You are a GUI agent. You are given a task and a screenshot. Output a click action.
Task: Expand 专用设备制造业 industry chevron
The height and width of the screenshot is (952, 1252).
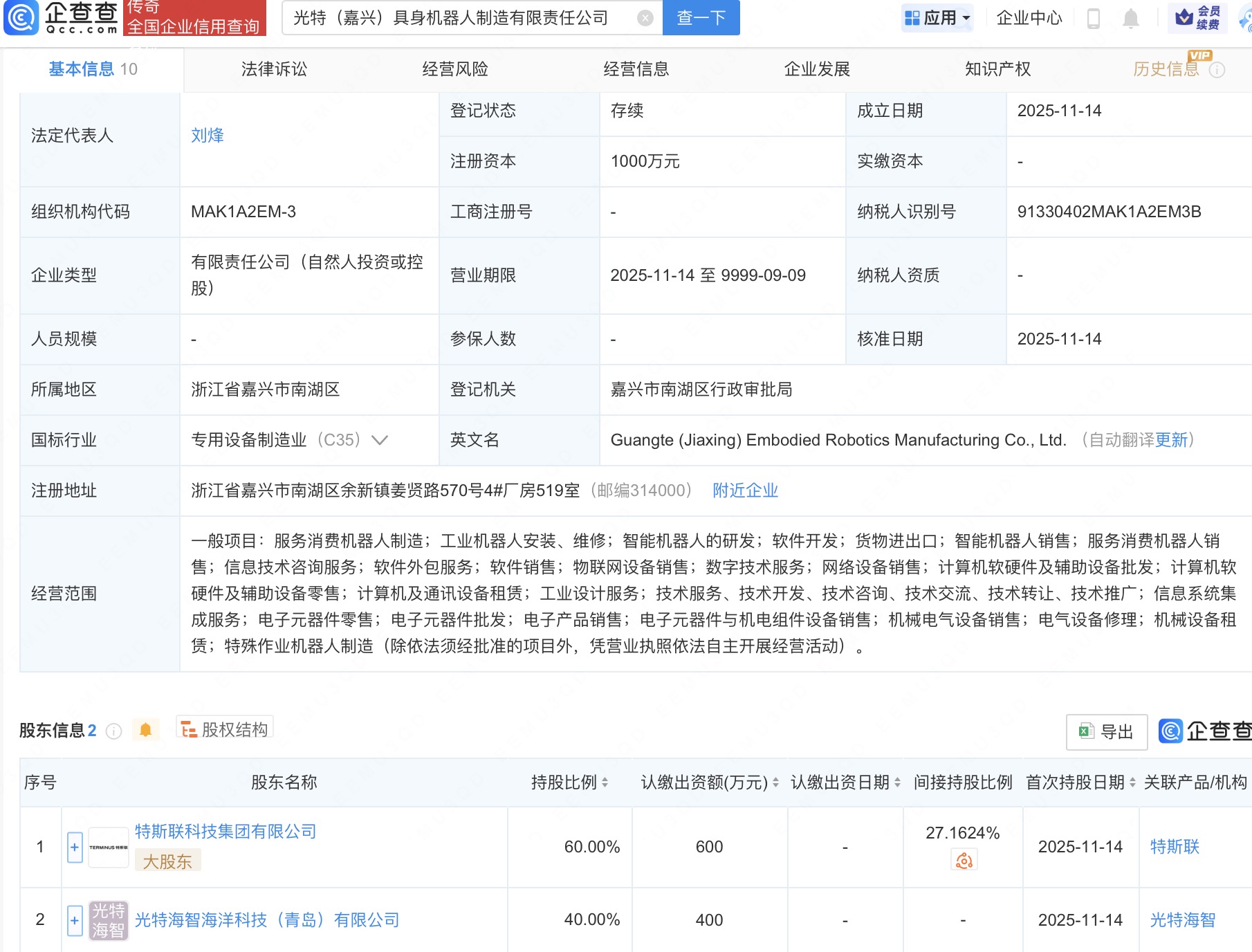click(380, 440)
